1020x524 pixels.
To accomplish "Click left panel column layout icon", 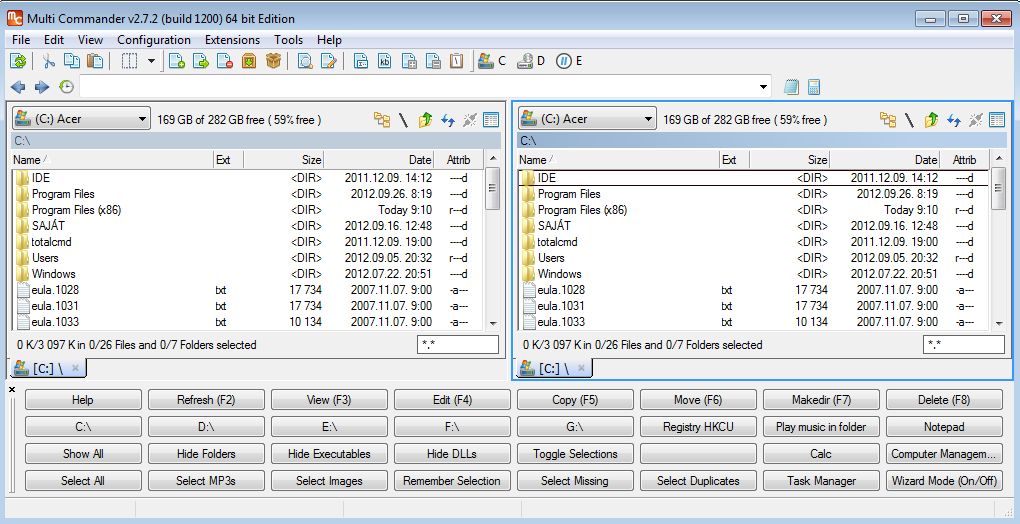I will pos(491,120).
